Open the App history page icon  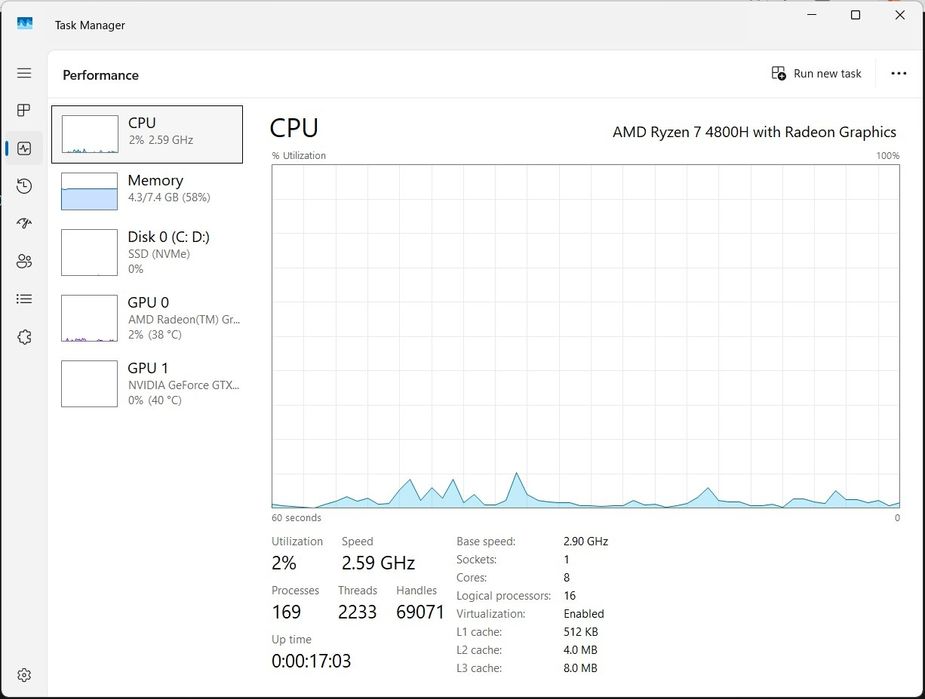[24, 186]
